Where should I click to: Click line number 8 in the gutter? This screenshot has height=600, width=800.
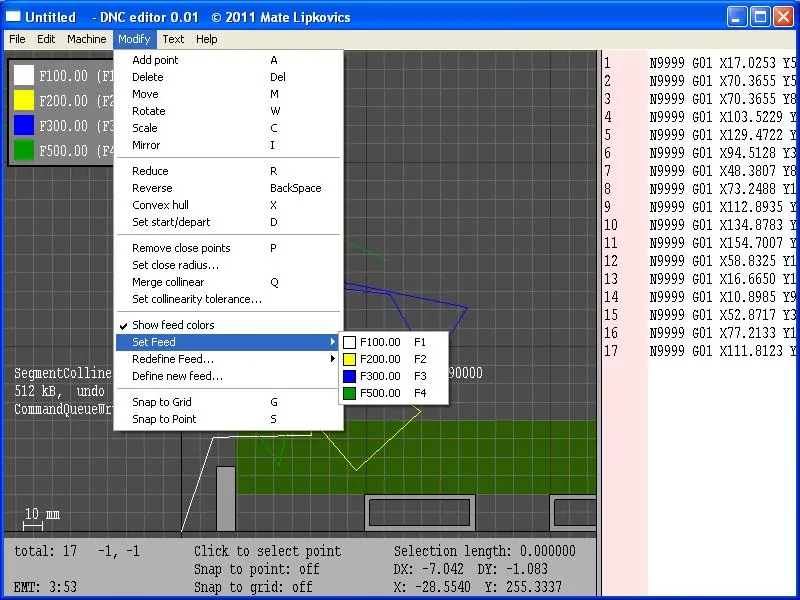607,189
